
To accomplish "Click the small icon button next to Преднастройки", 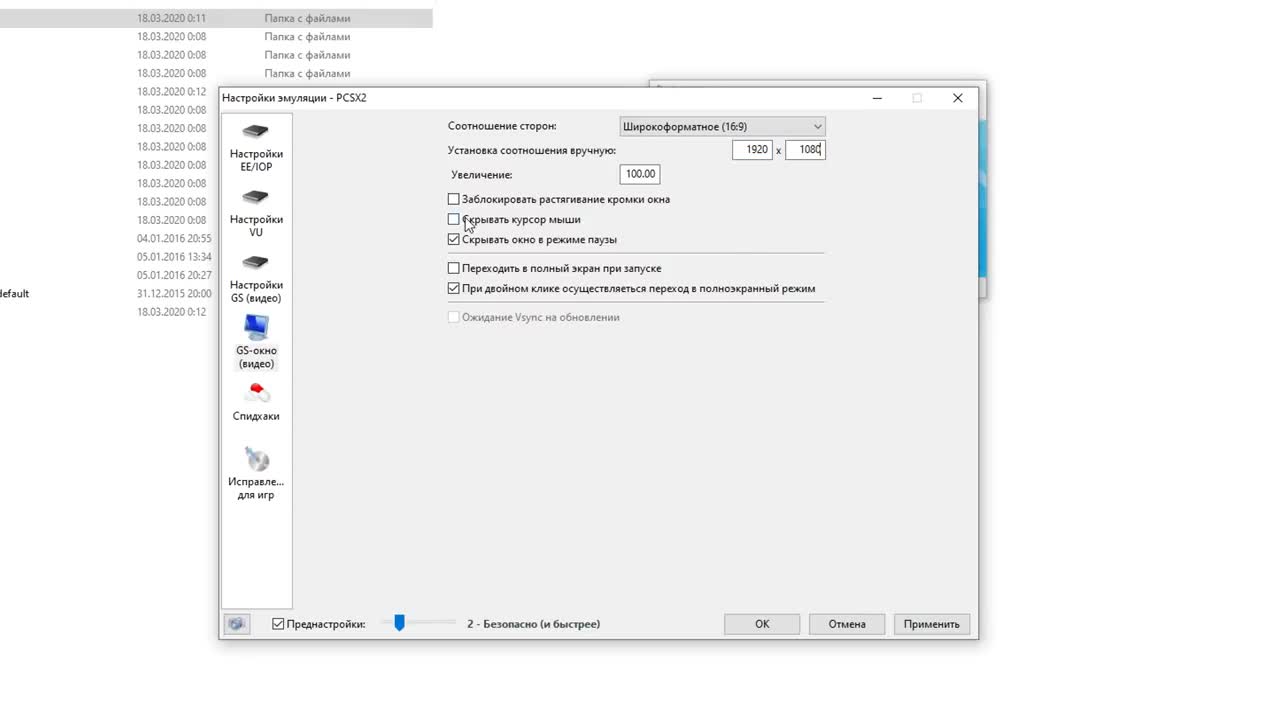I will tap(236, 624).
